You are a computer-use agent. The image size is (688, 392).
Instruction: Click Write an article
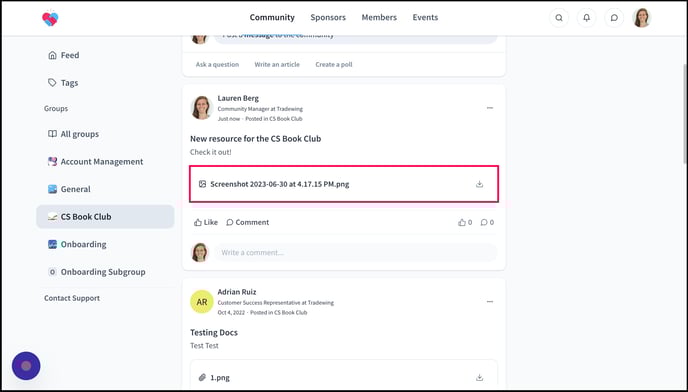click(277, 65)
